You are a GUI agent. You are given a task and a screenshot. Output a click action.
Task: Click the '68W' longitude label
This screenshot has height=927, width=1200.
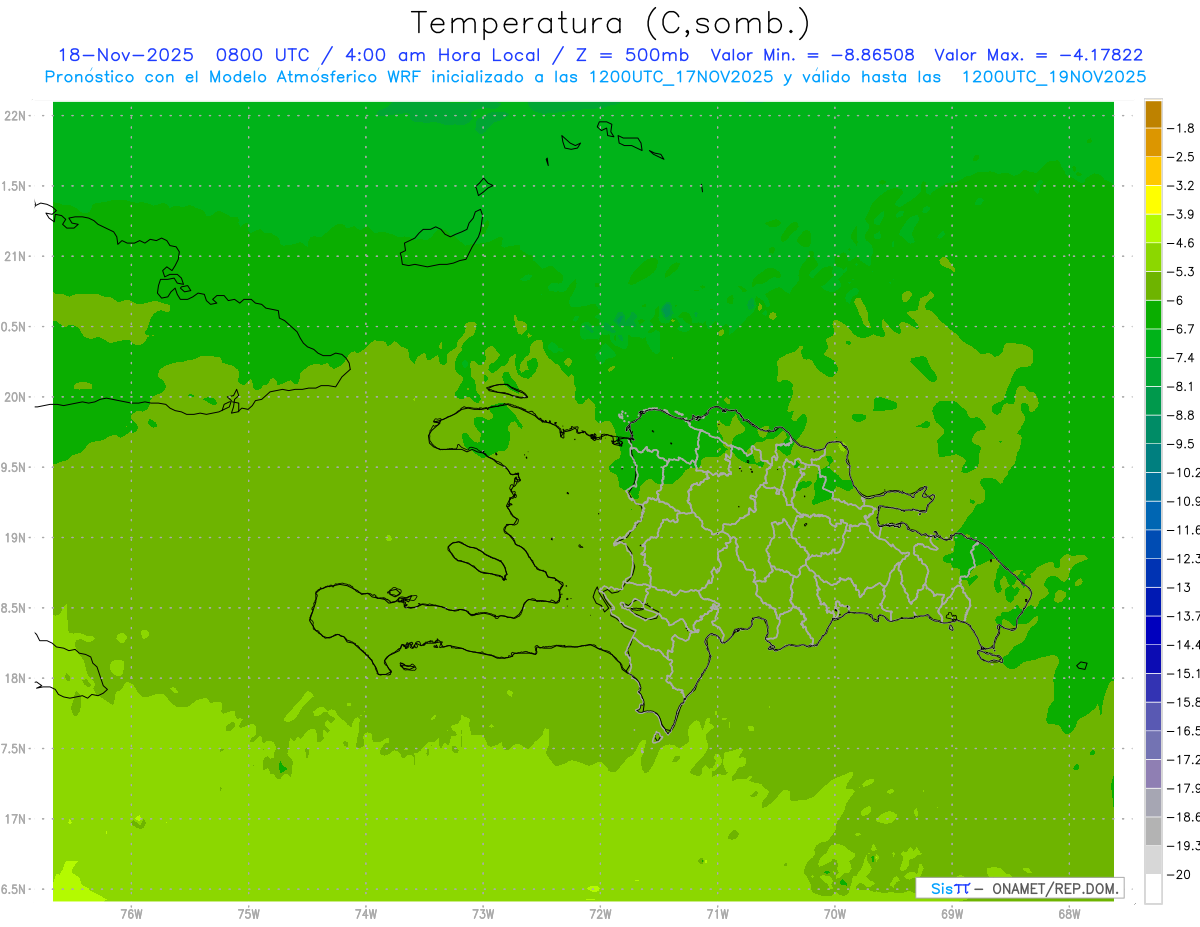click(x=1069, y=914)
